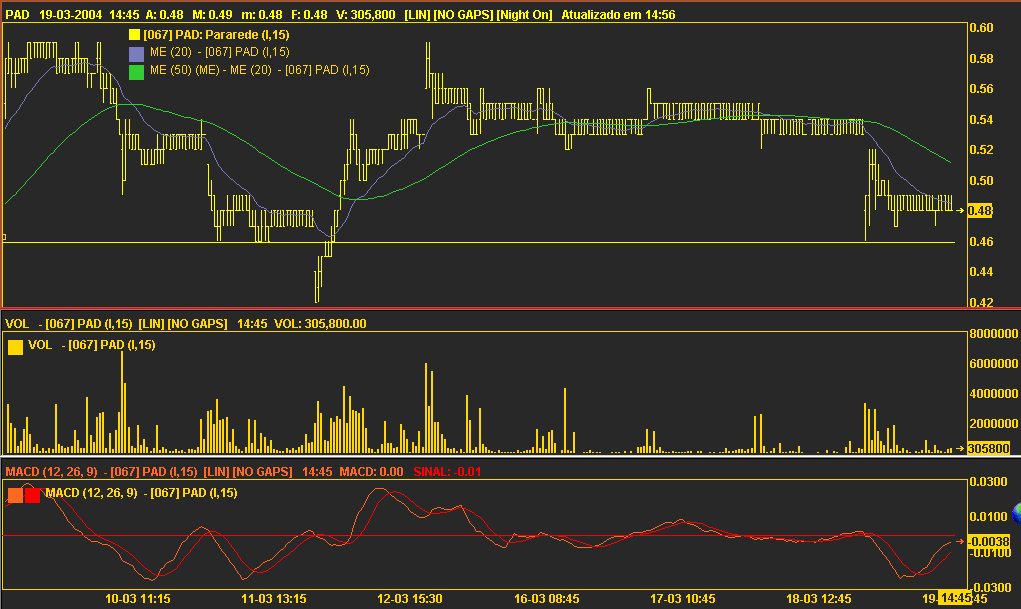Select the '[067] PAD: Pararede (I,15)' legend label
Screen dimensions: 1021x609
(x=216, y=35)
